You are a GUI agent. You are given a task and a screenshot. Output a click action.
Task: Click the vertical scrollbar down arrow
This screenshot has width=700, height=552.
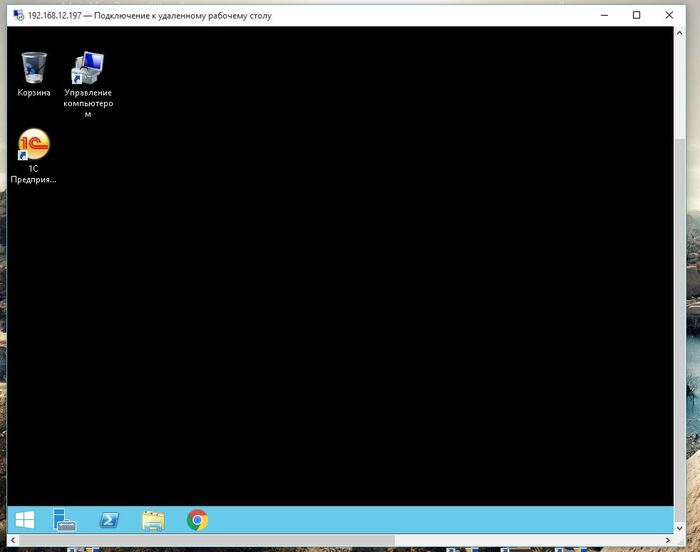(x=679, y=528)
